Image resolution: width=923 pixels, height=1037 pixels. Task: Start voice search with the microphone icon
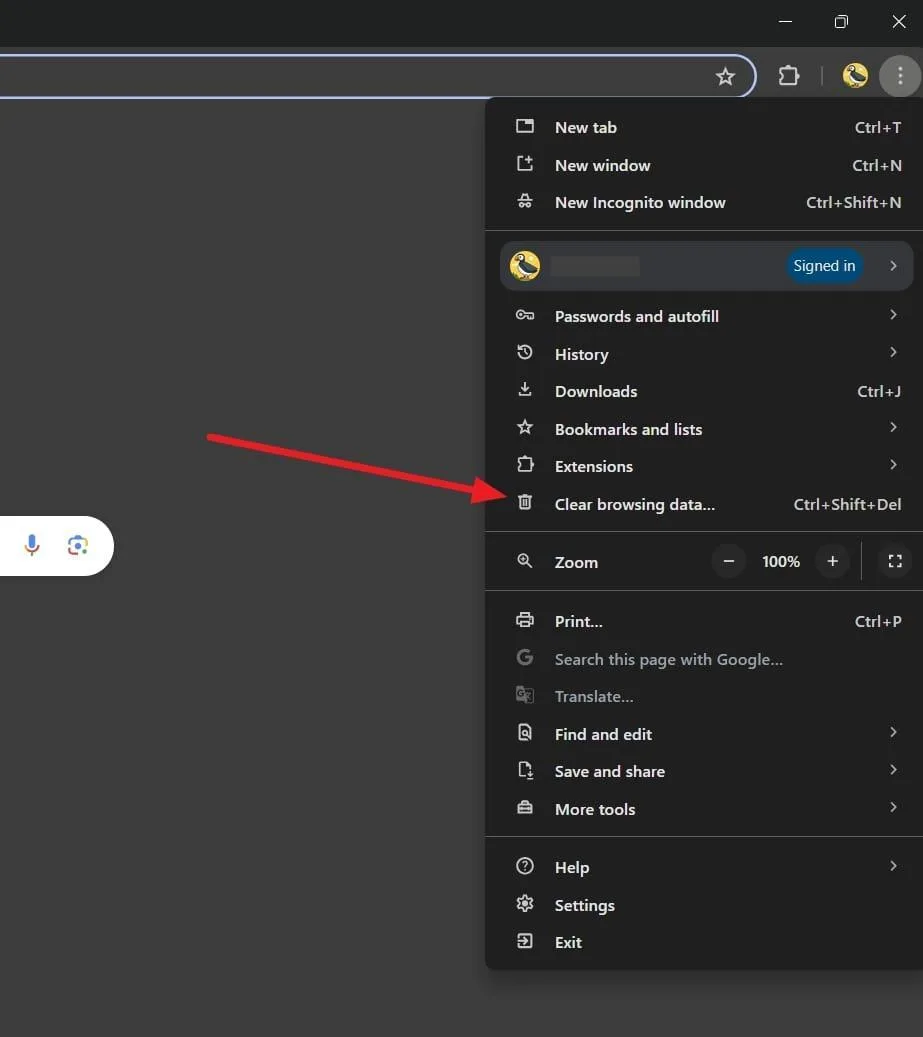32,545
